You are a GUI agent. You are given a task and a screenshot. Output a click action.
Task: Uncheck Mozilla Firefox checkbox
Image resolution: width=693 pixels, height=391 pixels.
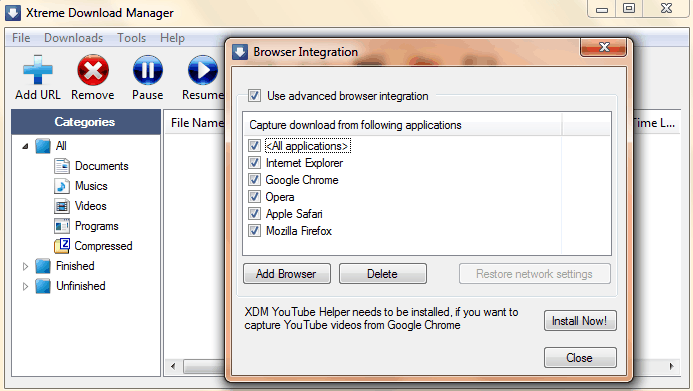pos(254,230)
